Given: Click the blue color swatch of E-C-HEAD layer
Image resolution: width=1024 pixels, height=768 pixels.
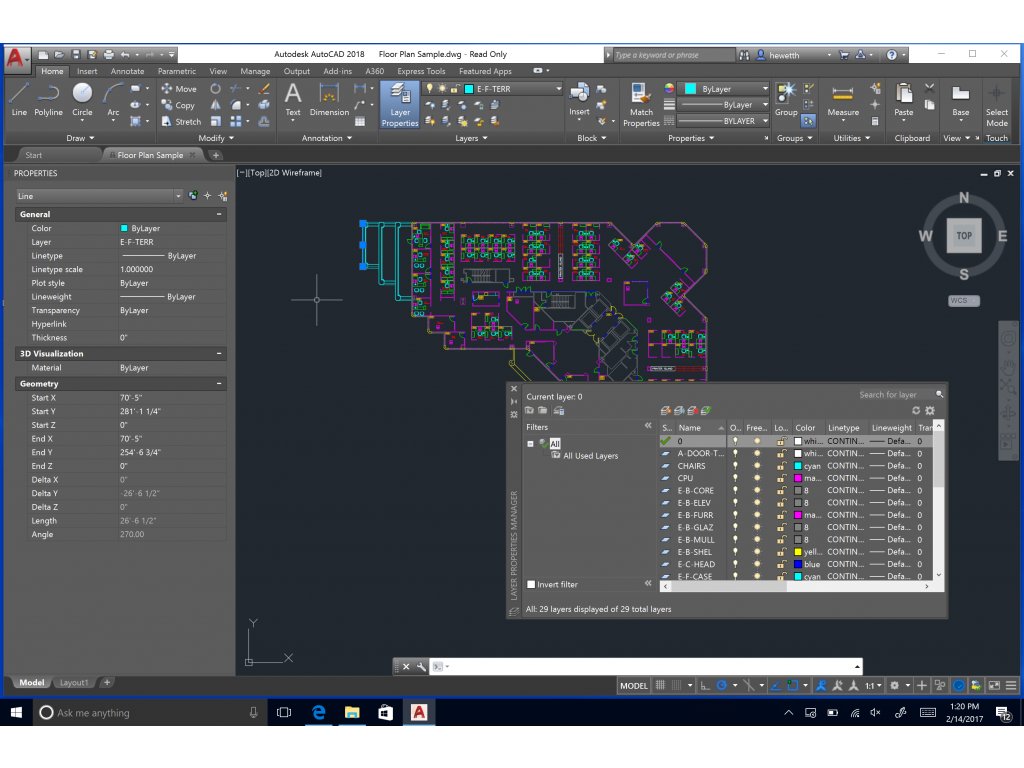Looking at the screenshot, I should point(797,565).
